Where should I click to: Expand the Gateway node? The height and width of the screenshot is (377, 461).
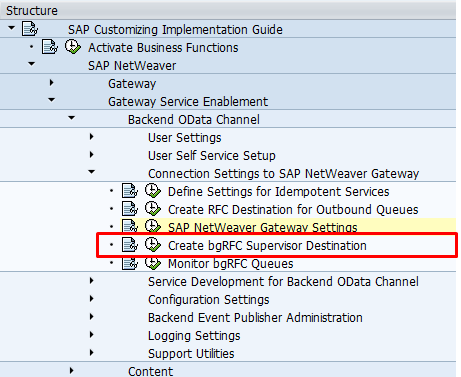pyautogui.click(x=51, y=82)
